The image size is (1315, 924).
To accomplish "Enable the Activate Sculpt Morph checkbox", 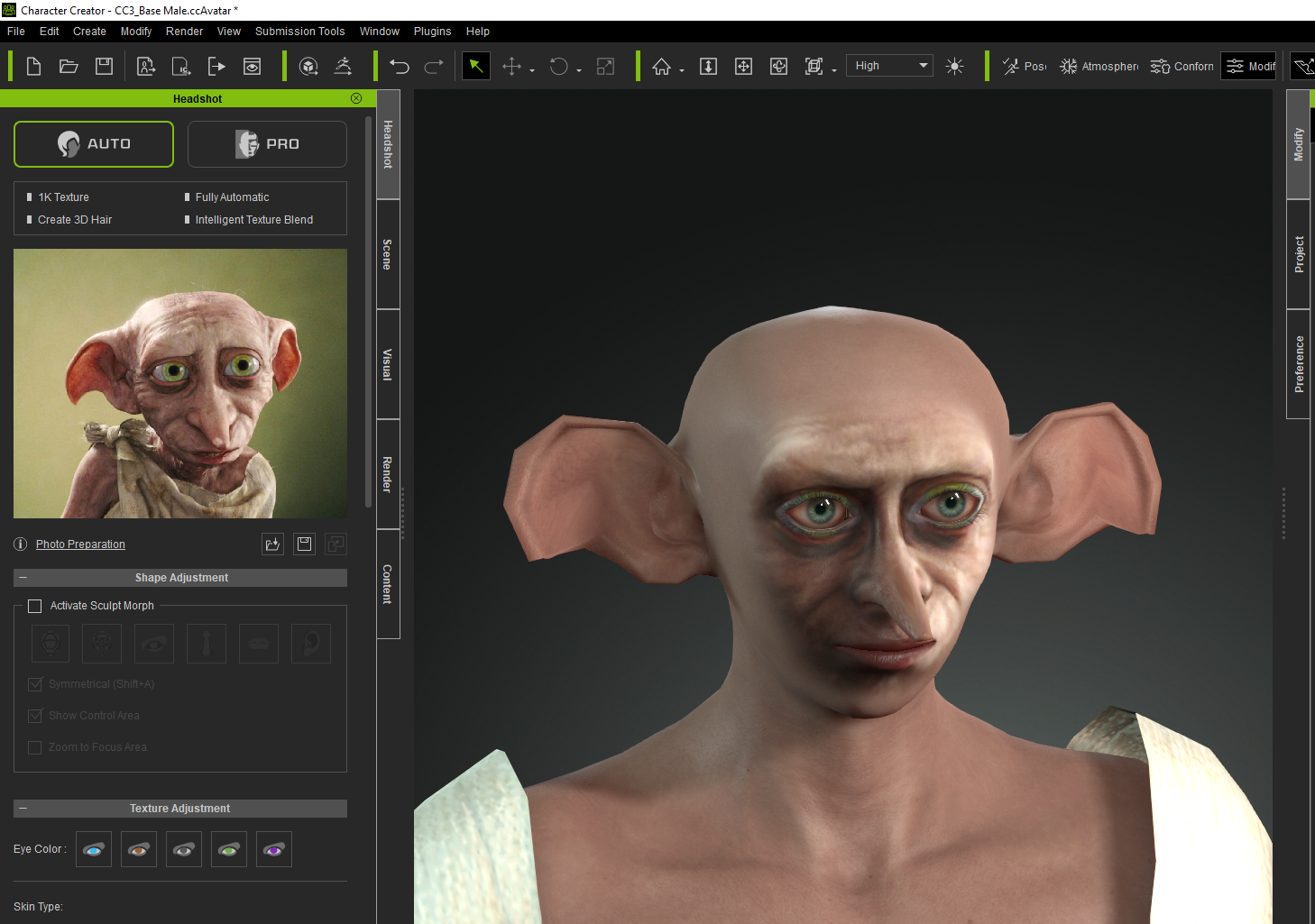I will 35,606.
